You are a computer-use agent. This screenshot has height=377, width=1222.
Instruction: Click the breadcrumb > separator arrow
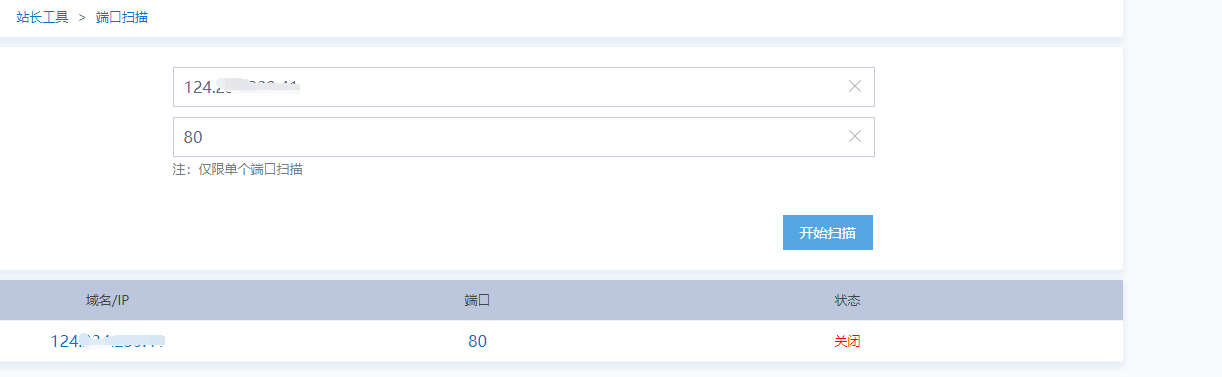[82, 17]
